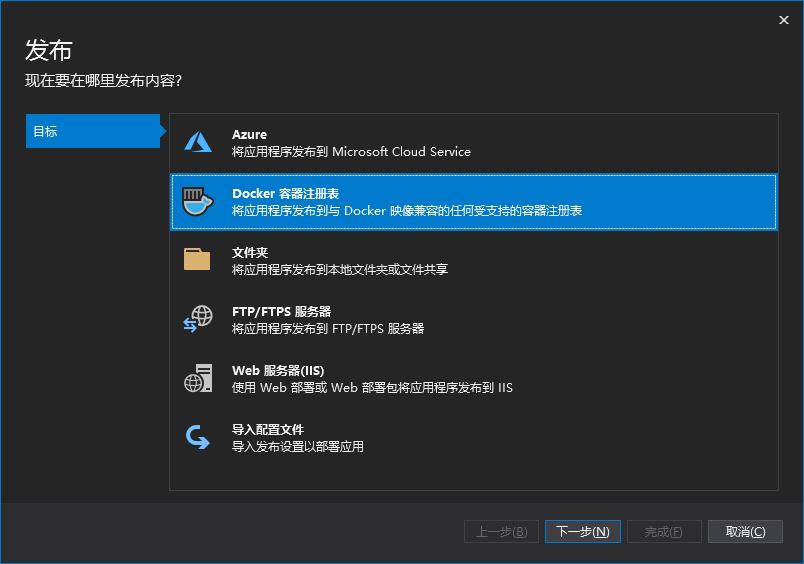Screen dimensions: 804x564
Task: Click the Docker whale icon
Action: coord(197,202)
